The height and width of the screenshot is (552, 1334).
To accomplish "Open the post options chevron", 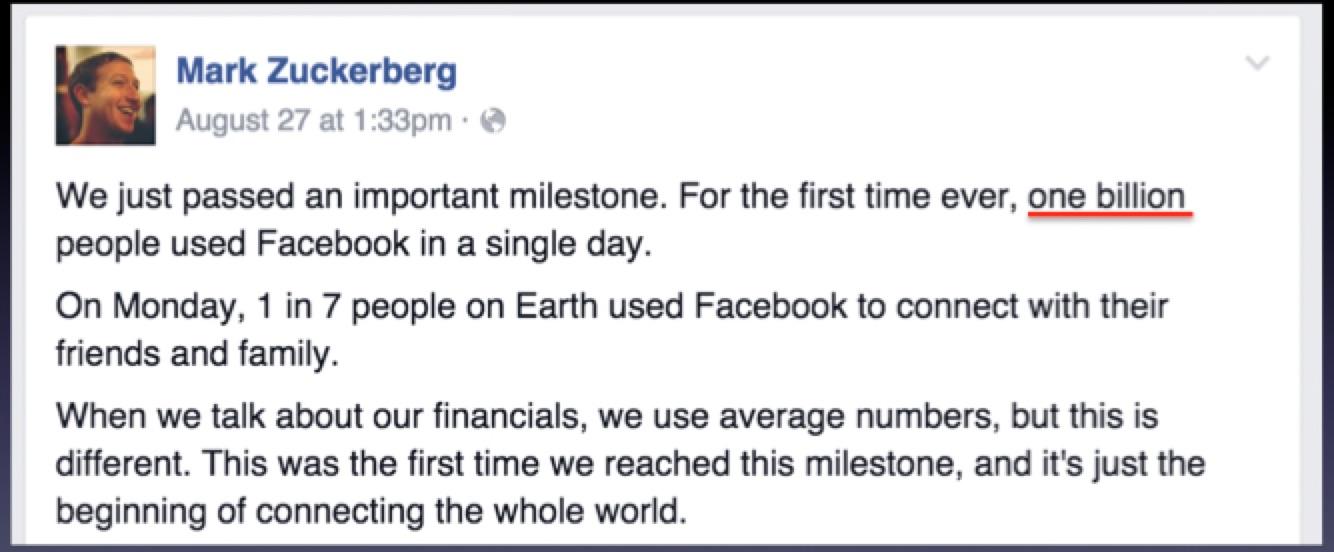I will click(x=1257, y=64).
